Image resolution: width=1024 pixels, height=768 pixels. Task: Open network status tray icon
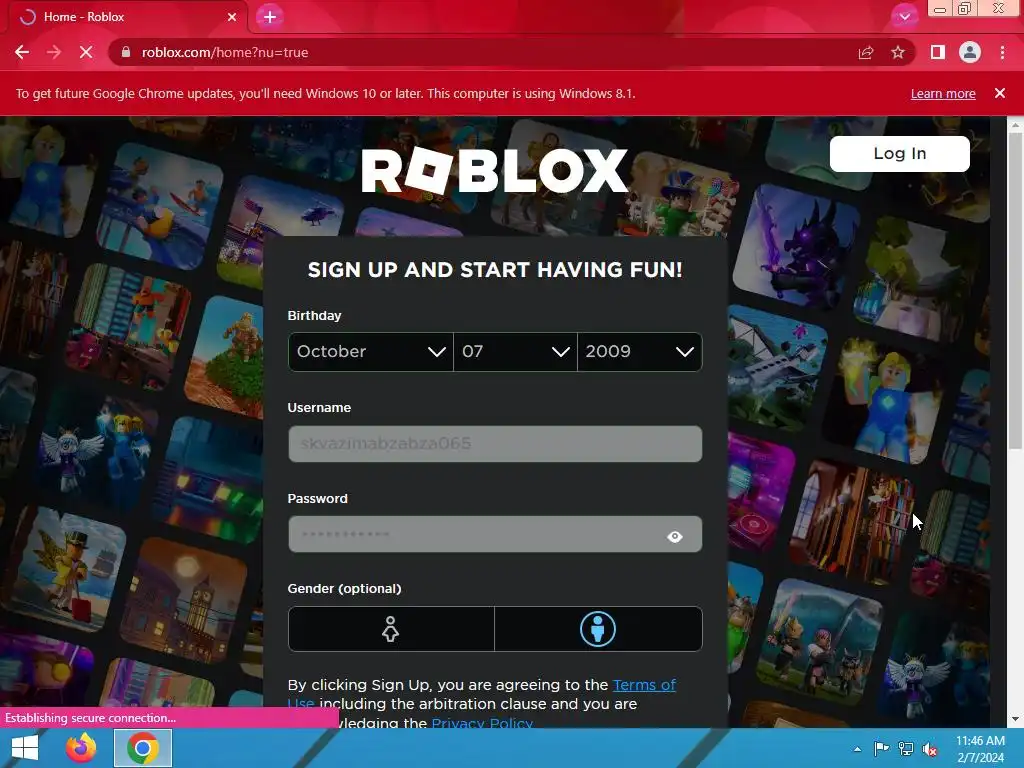906,749
